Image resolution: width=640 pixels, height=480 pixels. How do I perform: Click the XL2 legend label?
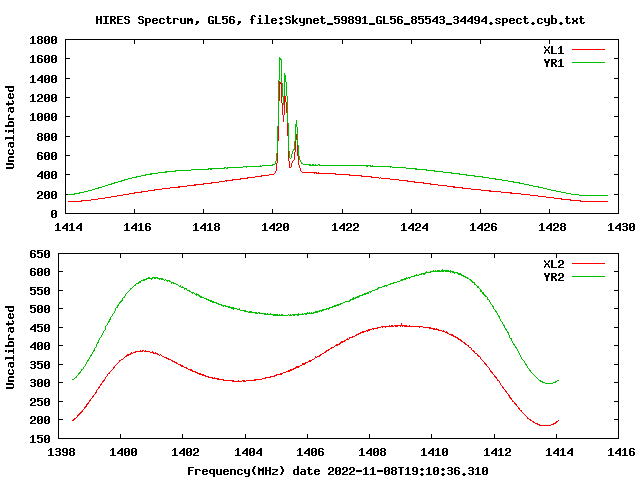553,264
